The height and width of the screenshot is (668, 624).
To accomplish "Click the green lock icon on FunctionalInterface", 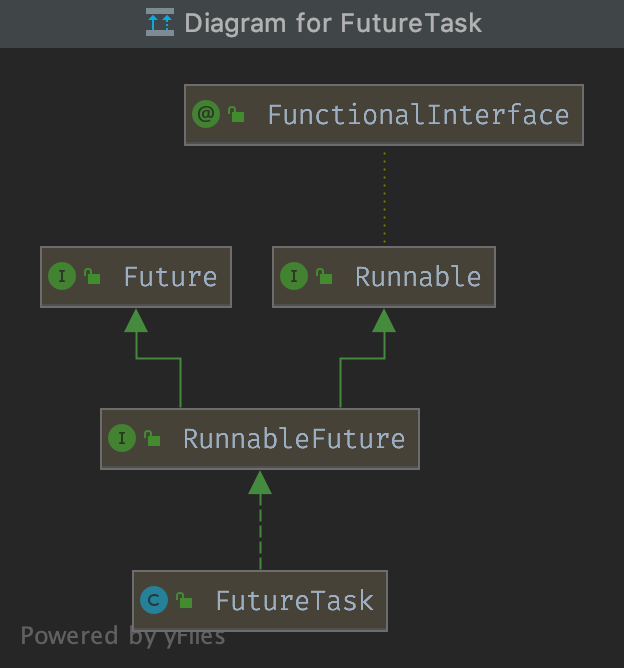I will click(237, 115).
